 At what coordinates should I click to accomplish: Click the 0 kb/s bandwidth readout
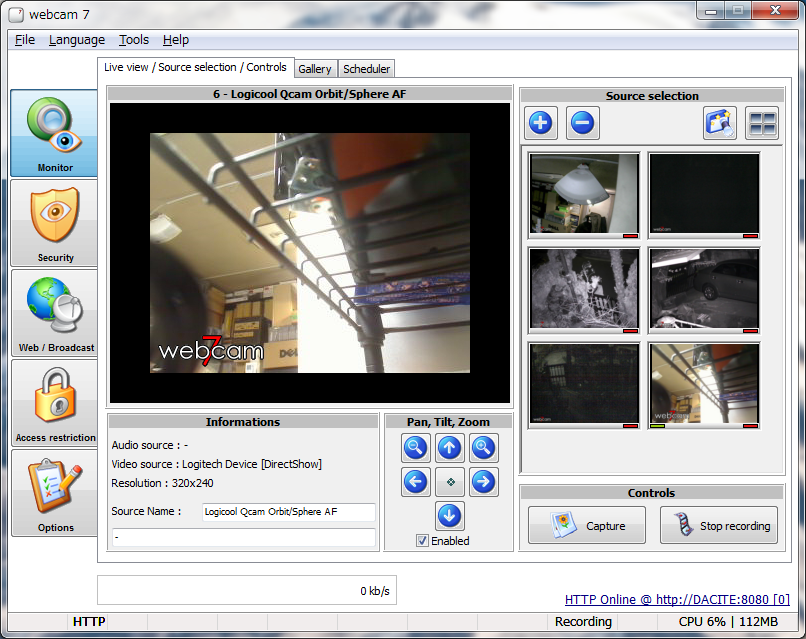coord(375,591)
